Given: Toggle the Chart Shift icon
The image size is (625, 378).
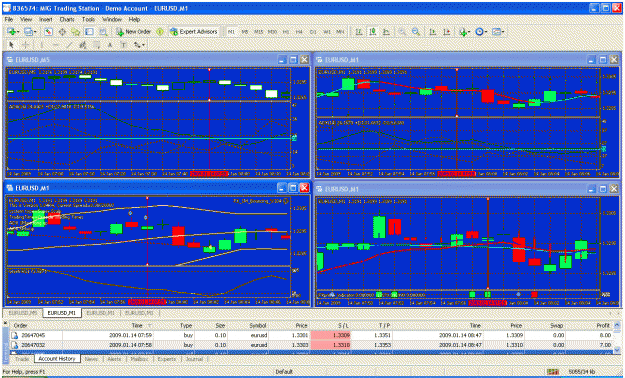Looking at the screenshot, I should pyautogui.click(x=447, y=32).
